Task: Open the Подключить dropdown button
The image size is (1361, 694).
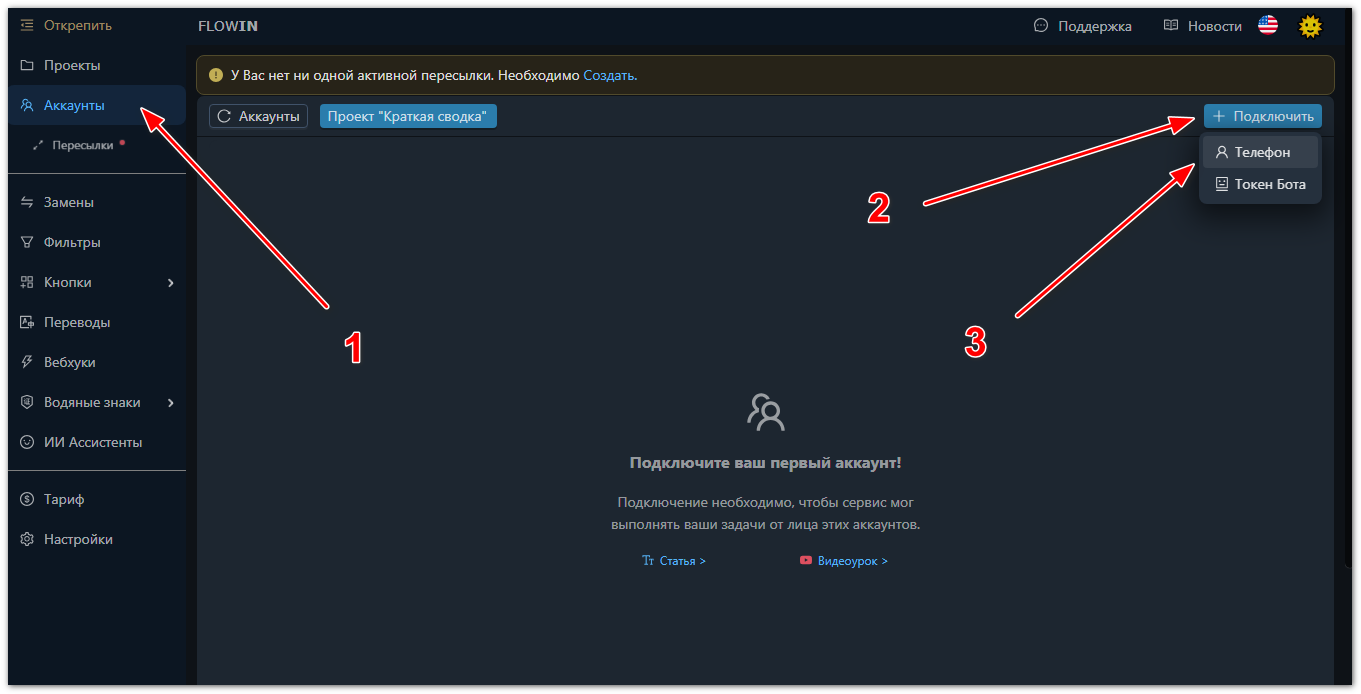Action: pyautogui.click(x=1263, y=116)
